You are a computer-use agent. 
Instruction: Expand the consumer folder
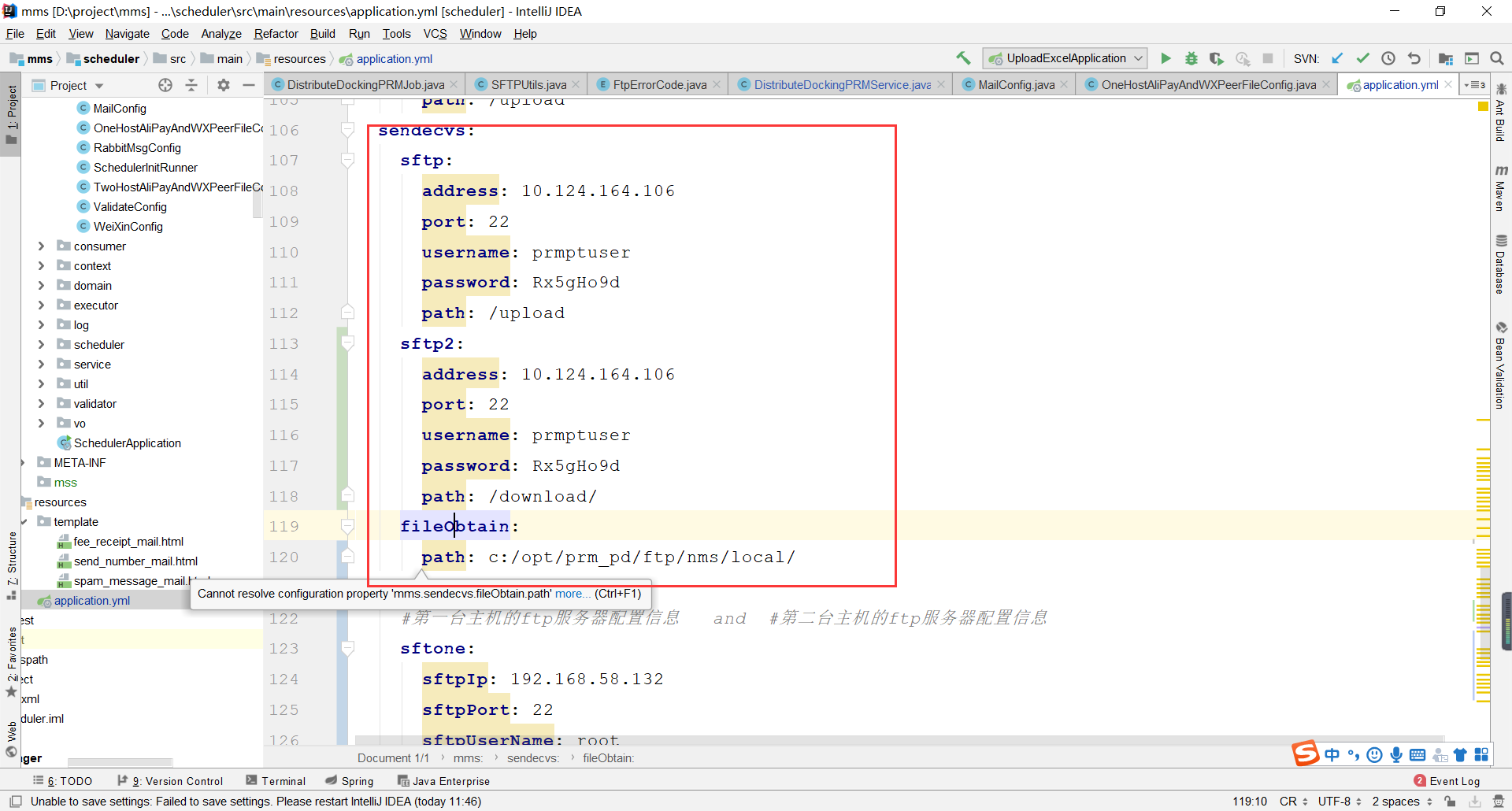click(x=41, y=246)
